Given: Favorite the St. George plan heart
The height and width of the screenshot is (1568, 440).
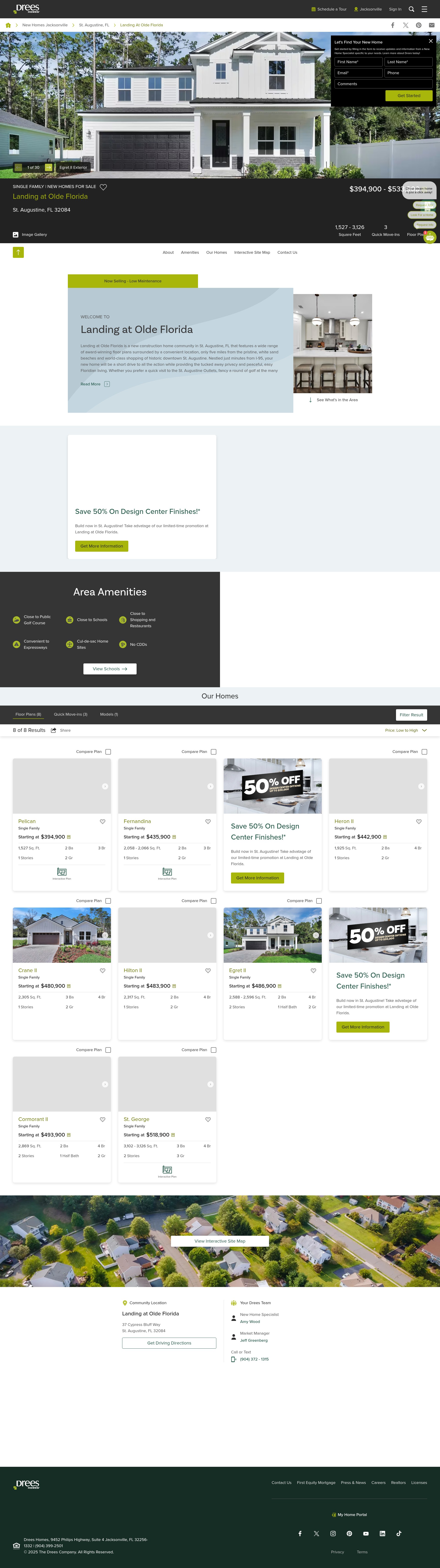Looking at the screenshot, I should 208,1119.
